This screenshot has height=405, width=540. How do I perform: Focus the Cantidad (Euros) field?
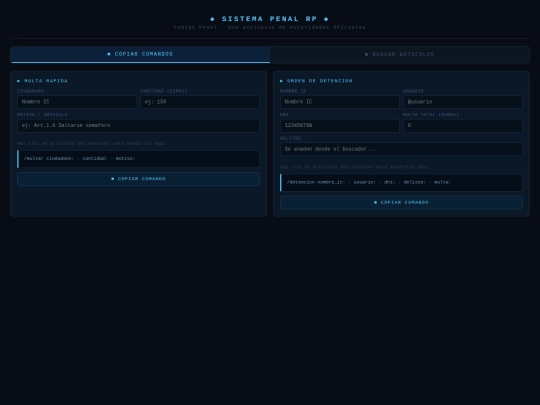[200, 102]
